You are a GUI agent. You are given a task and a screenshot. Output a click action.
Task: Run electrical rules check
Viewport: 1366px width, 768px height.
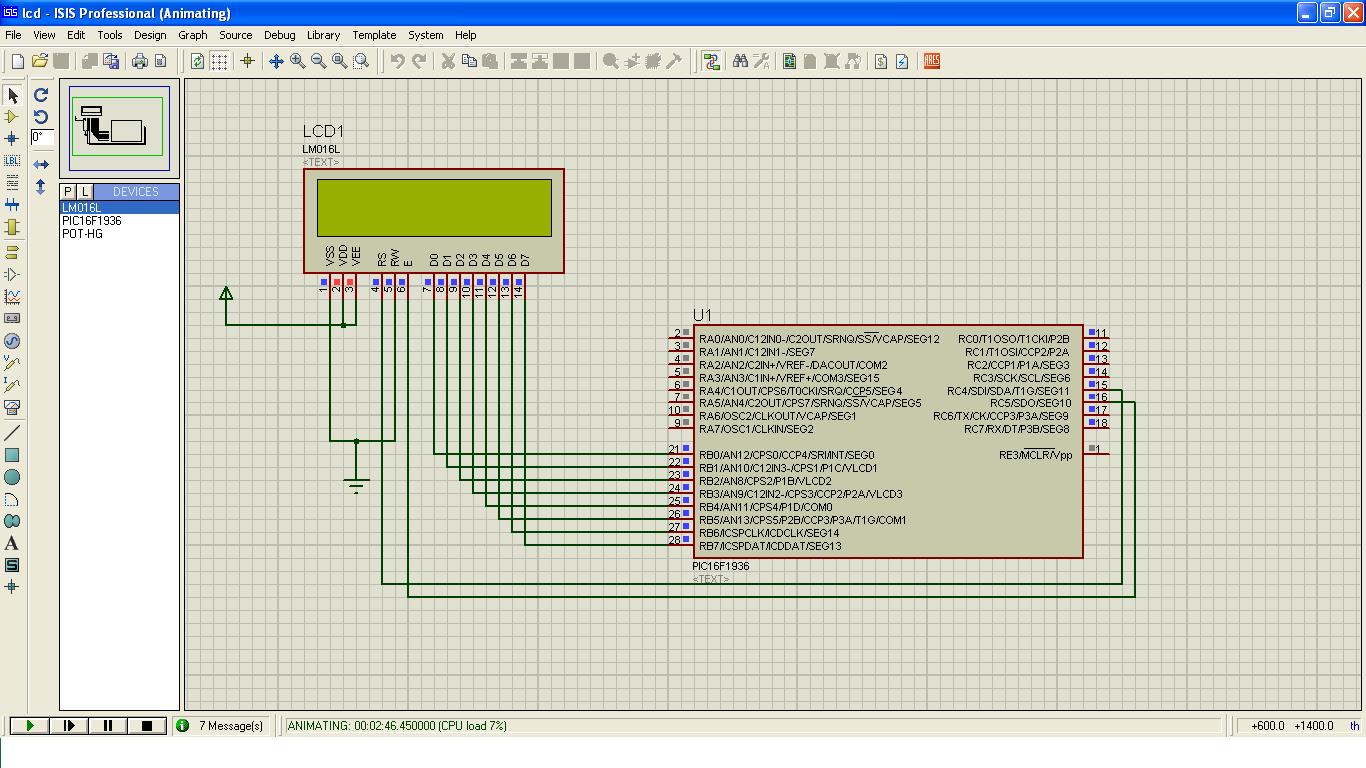pyautogui.click(x=902, y=61)
